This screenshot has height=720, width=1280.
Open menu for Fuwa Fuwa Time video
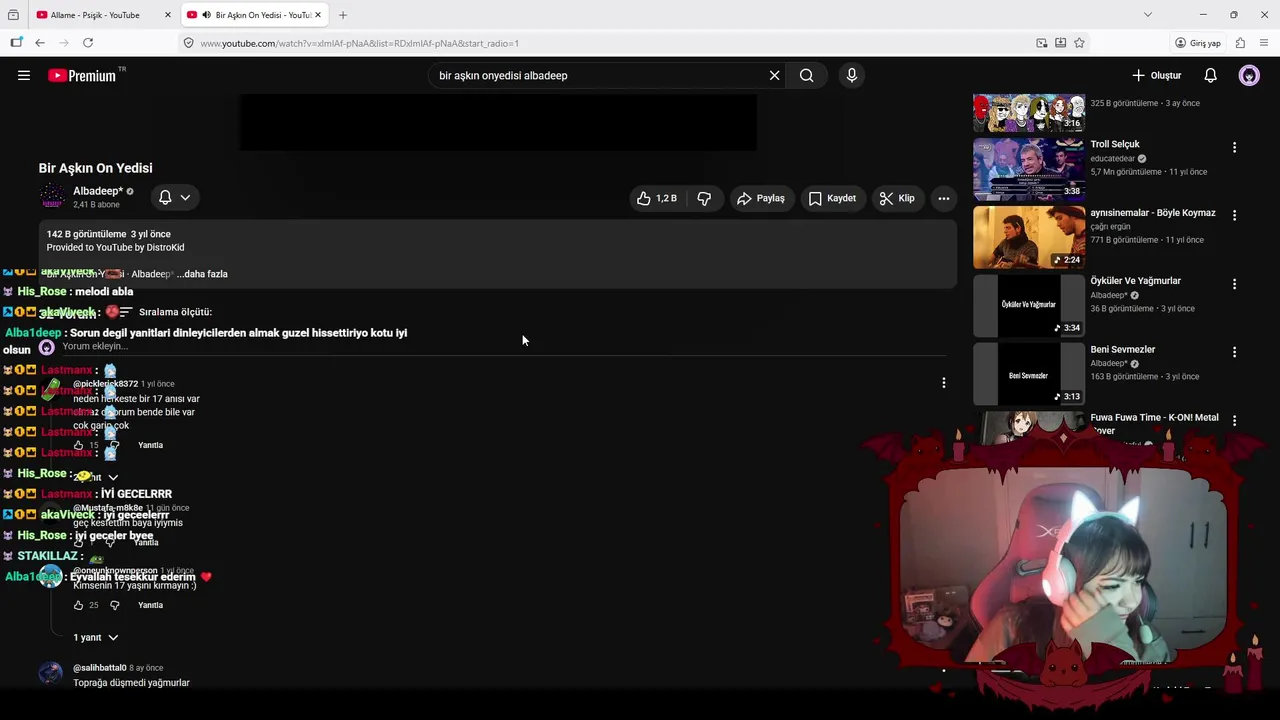[x=1234, y=421]
